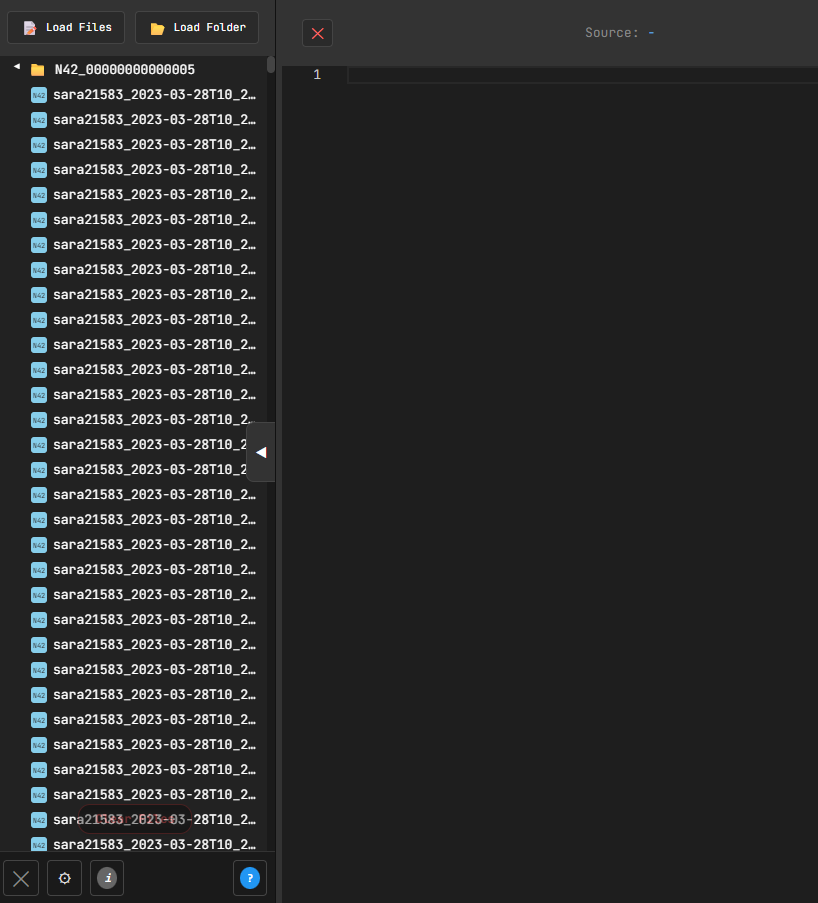Click line number 1 in the gutter
Viewport: 818px width, 903px height.
[x=317, y=75]
